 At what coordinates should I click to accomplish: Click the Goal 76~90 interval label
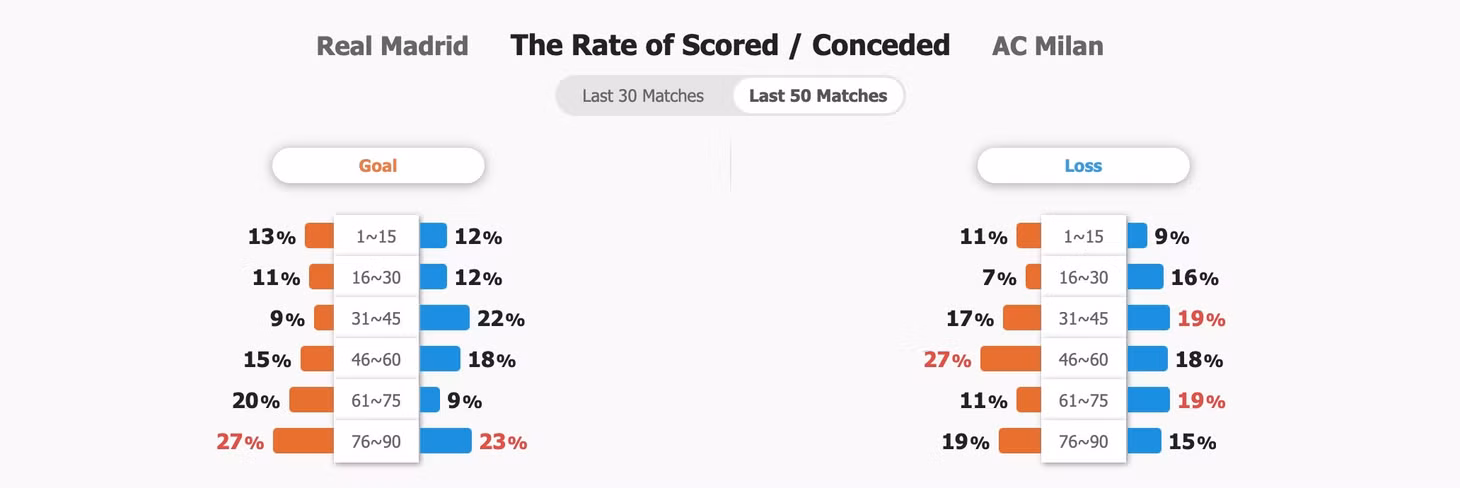point(376,441)
